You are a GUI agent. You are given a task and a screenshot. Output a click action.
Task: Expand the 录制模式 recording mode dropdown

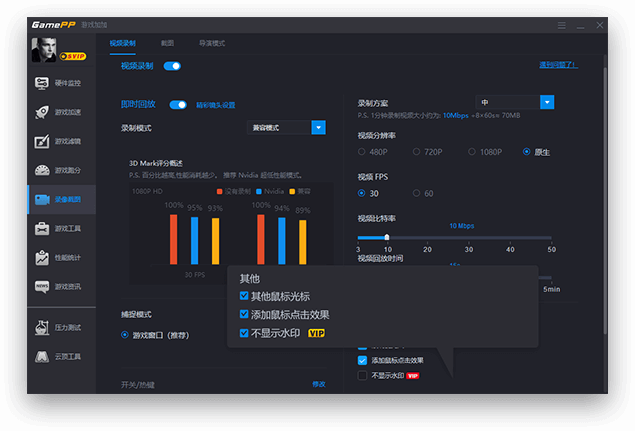point(318,127)
